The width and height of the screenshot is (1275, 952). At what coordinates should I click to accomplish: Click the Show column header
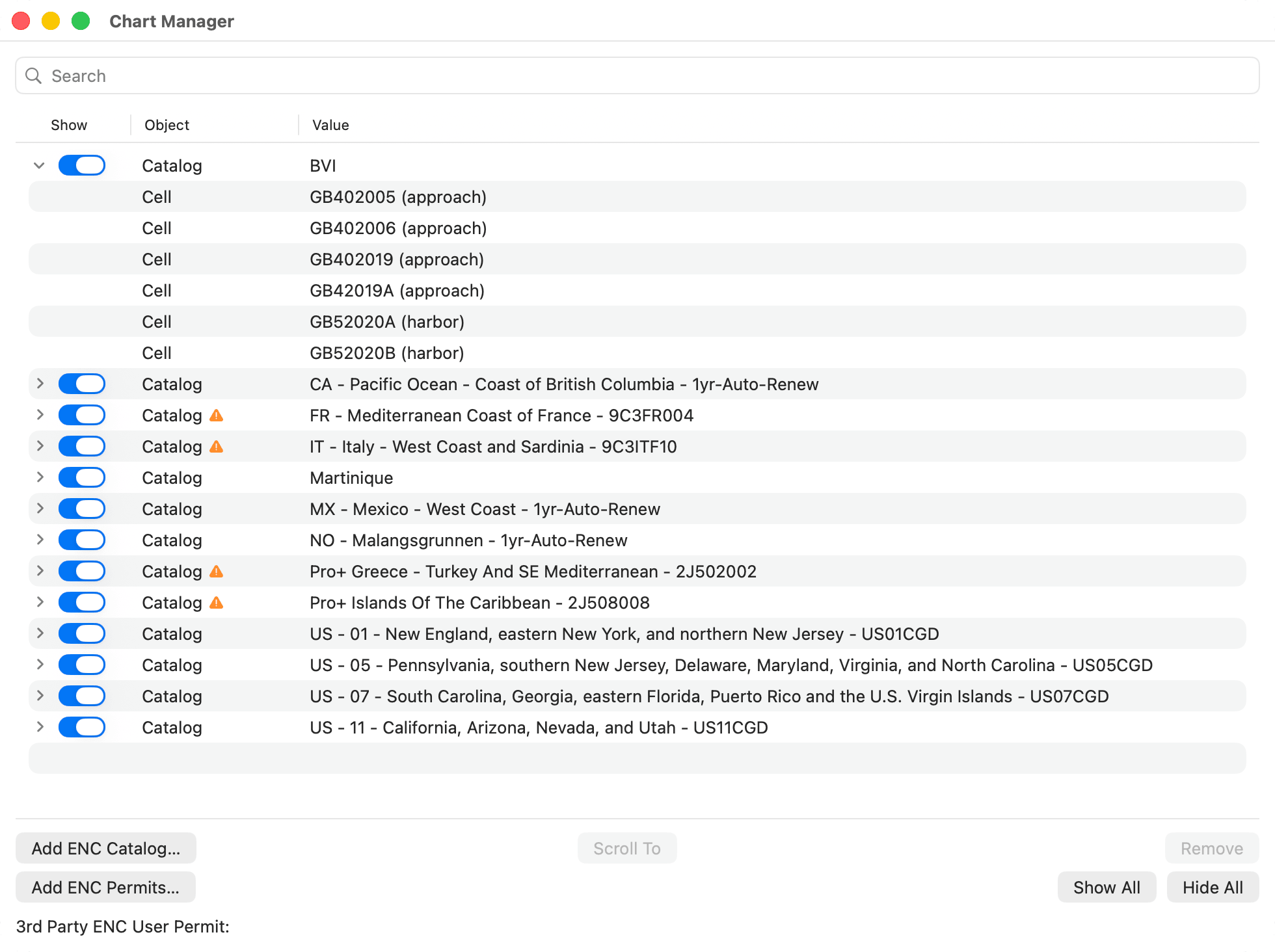[x=69, y=125]
